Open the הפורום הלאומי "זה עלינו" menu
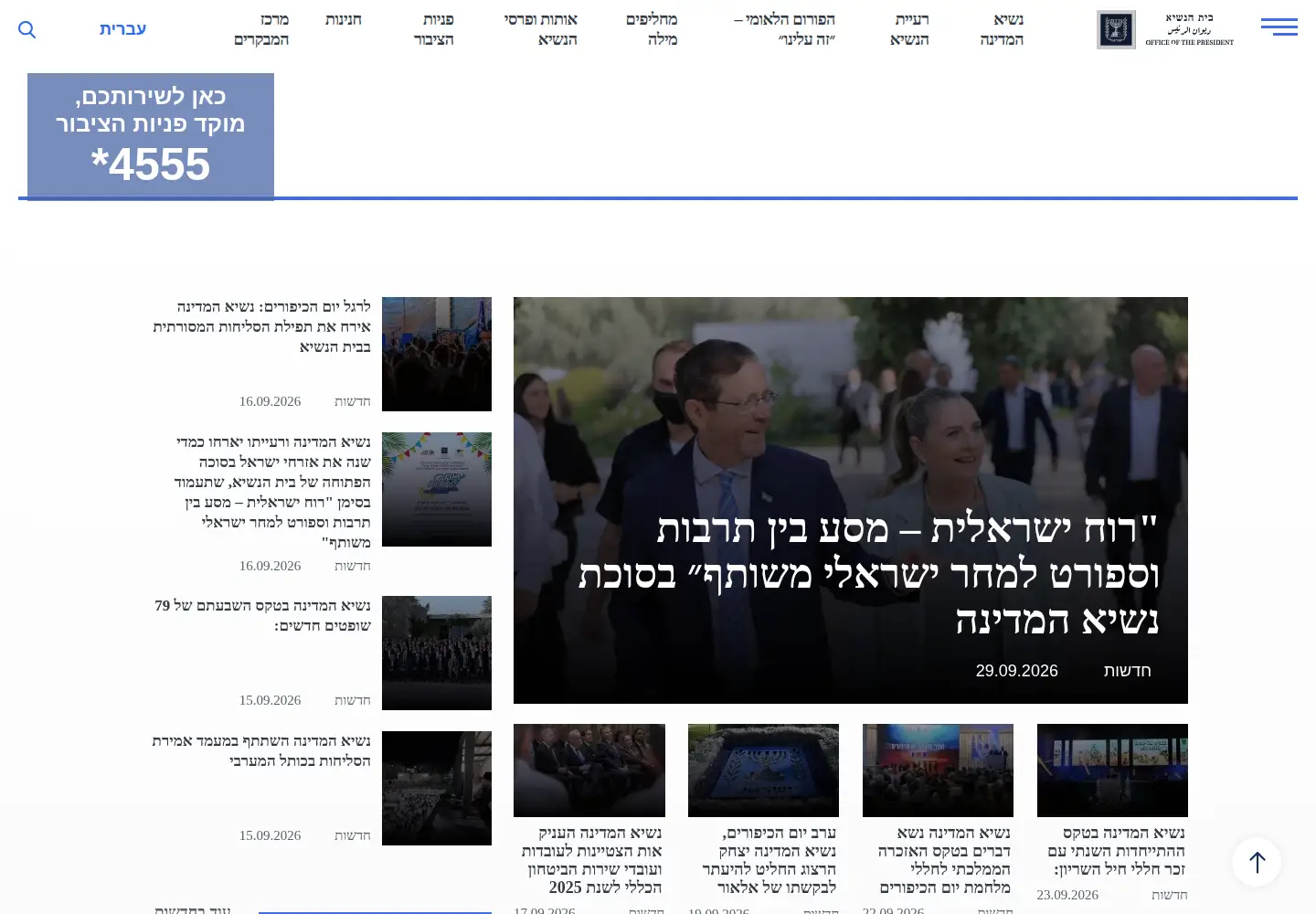This screenshot has width=1316, height=914. point(784,29)
